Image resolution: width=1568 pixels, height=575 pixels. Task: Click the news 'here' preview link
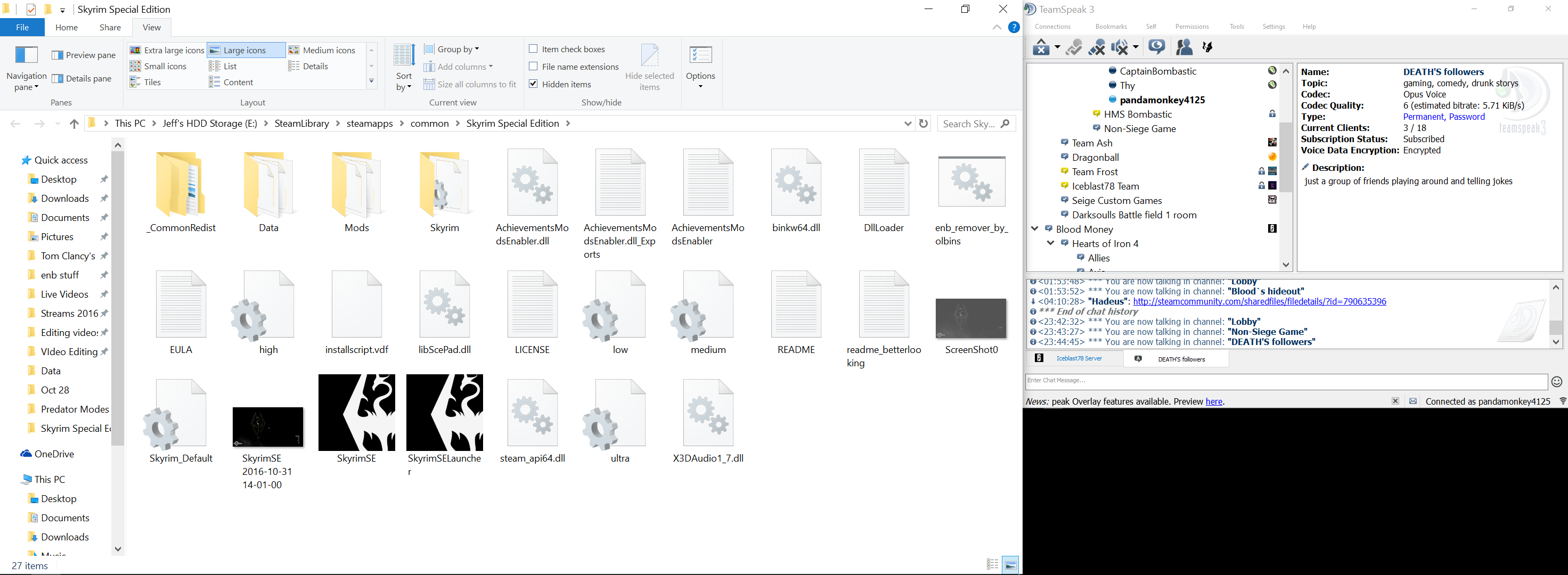1214,401
